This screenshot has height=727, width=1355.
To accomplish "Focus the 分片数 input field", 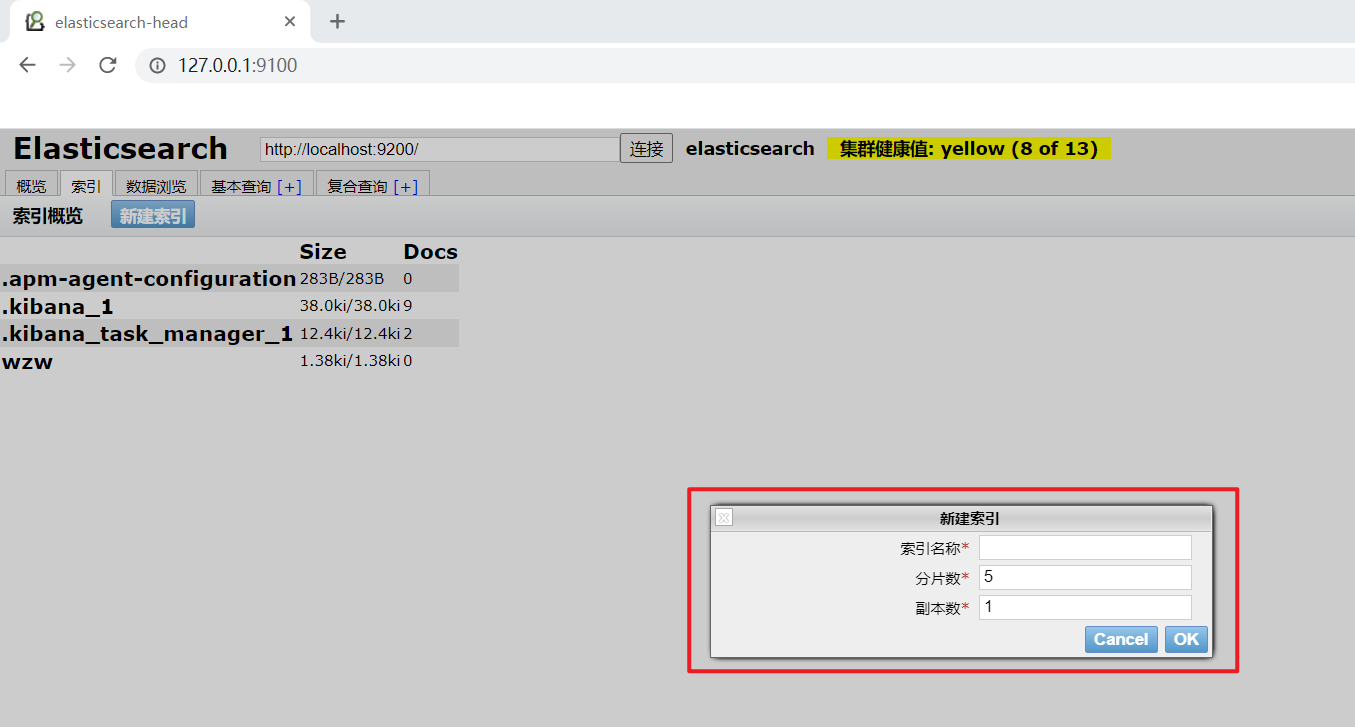I will [1085, 577].
